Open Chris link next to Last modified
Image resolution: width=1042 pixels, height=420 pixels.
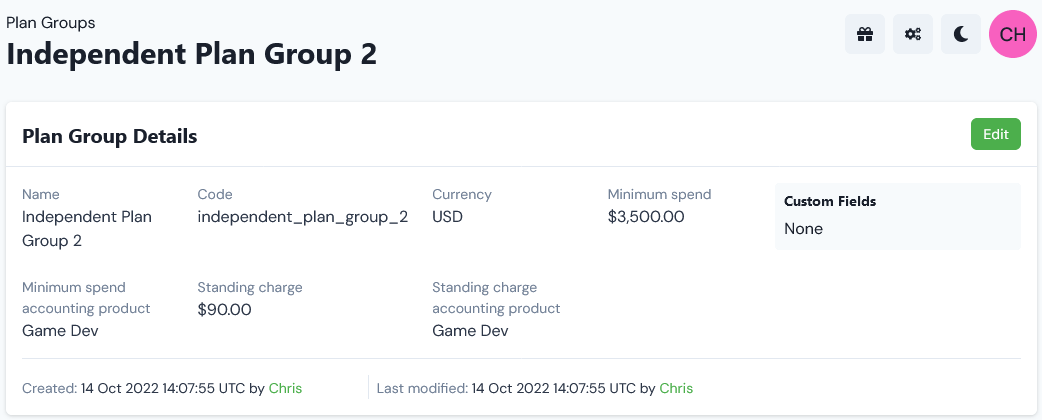(x=676, y=388)
